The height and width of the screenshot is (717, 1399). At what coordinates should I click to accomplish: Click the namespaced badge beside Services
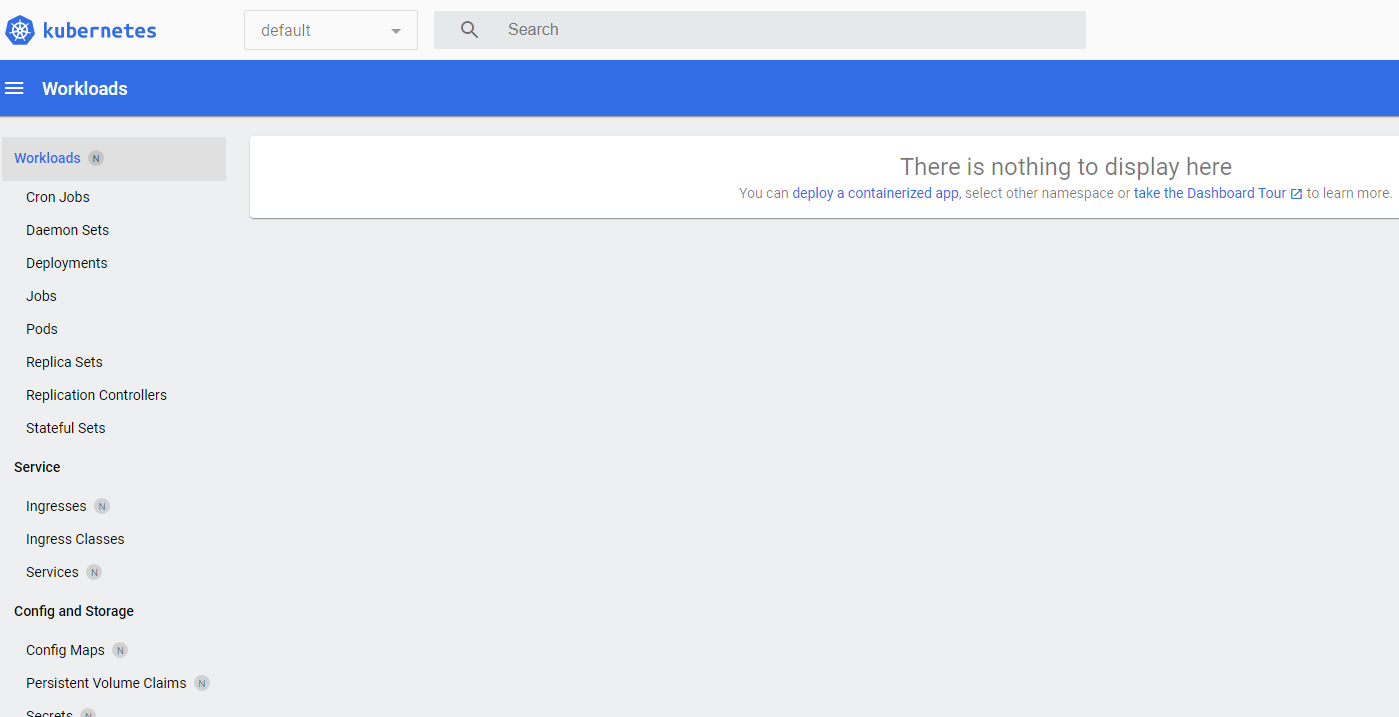click(94, 572)
